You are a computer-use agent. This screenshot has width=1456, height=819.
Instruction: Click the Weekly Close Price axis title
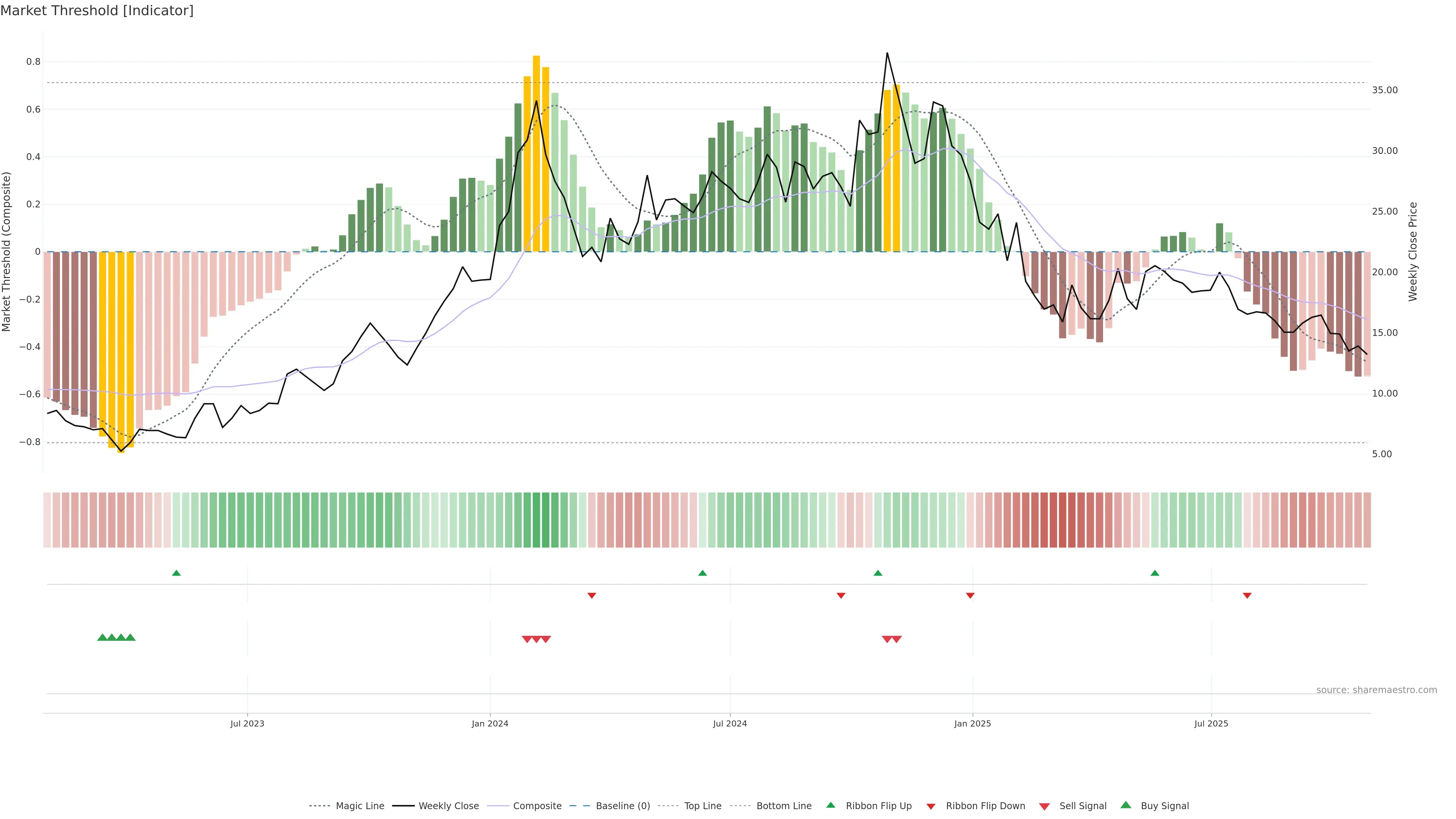click(x=1412, y=251)
